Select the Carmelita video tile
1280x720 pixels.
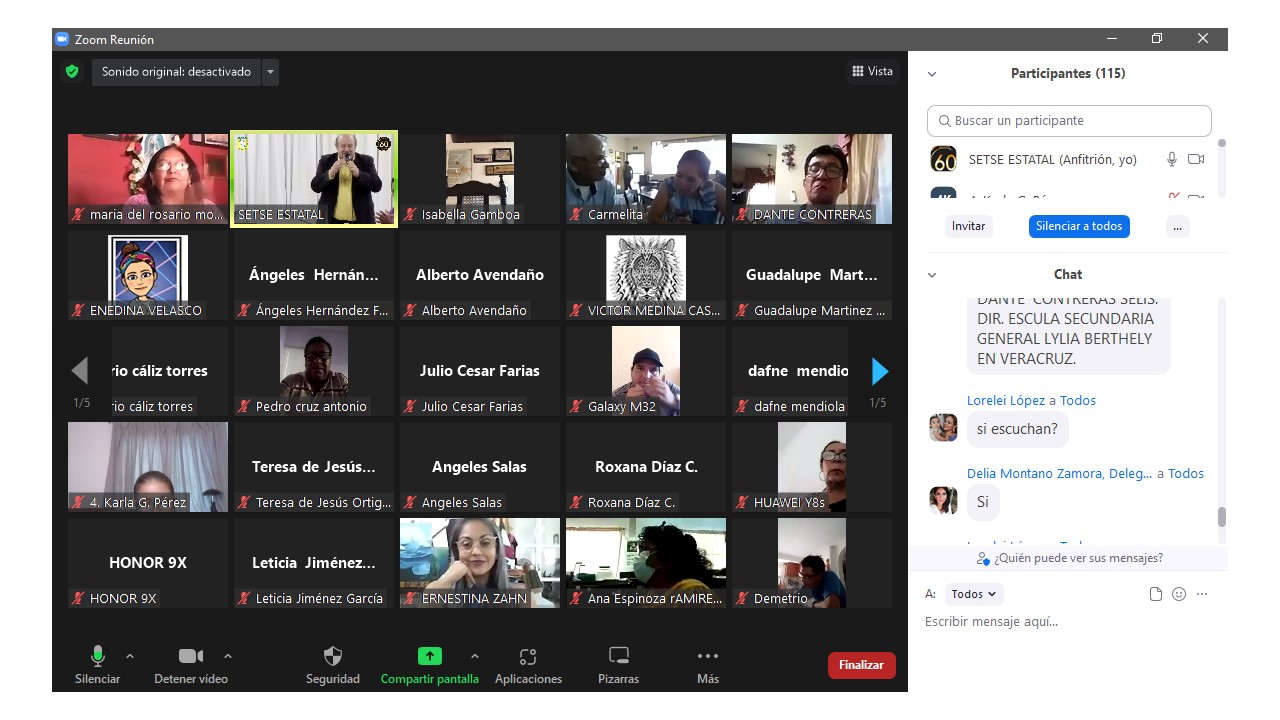[x=646, y=179]
